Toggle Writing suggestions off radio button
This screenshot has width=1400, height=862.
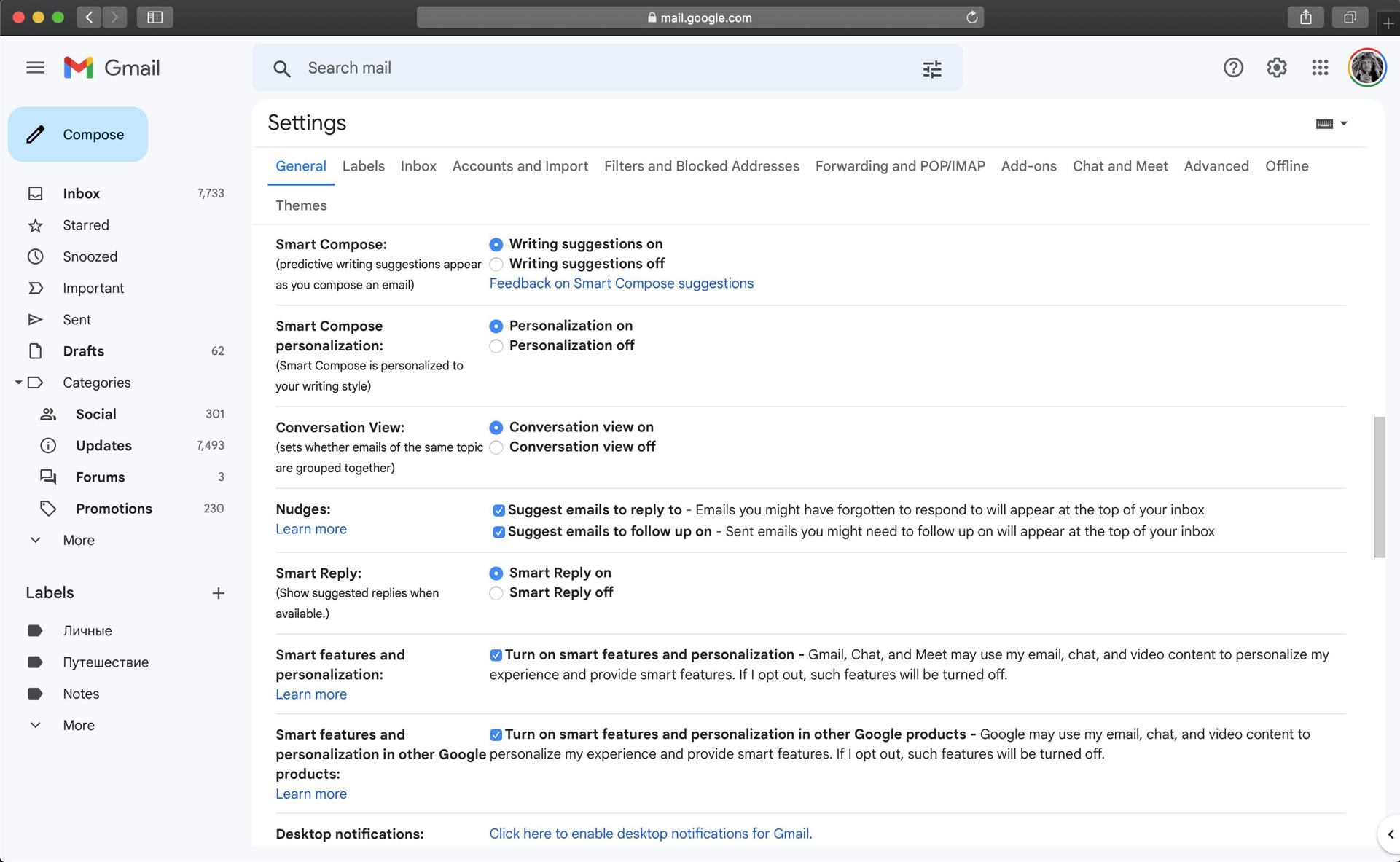click(496, 263)
